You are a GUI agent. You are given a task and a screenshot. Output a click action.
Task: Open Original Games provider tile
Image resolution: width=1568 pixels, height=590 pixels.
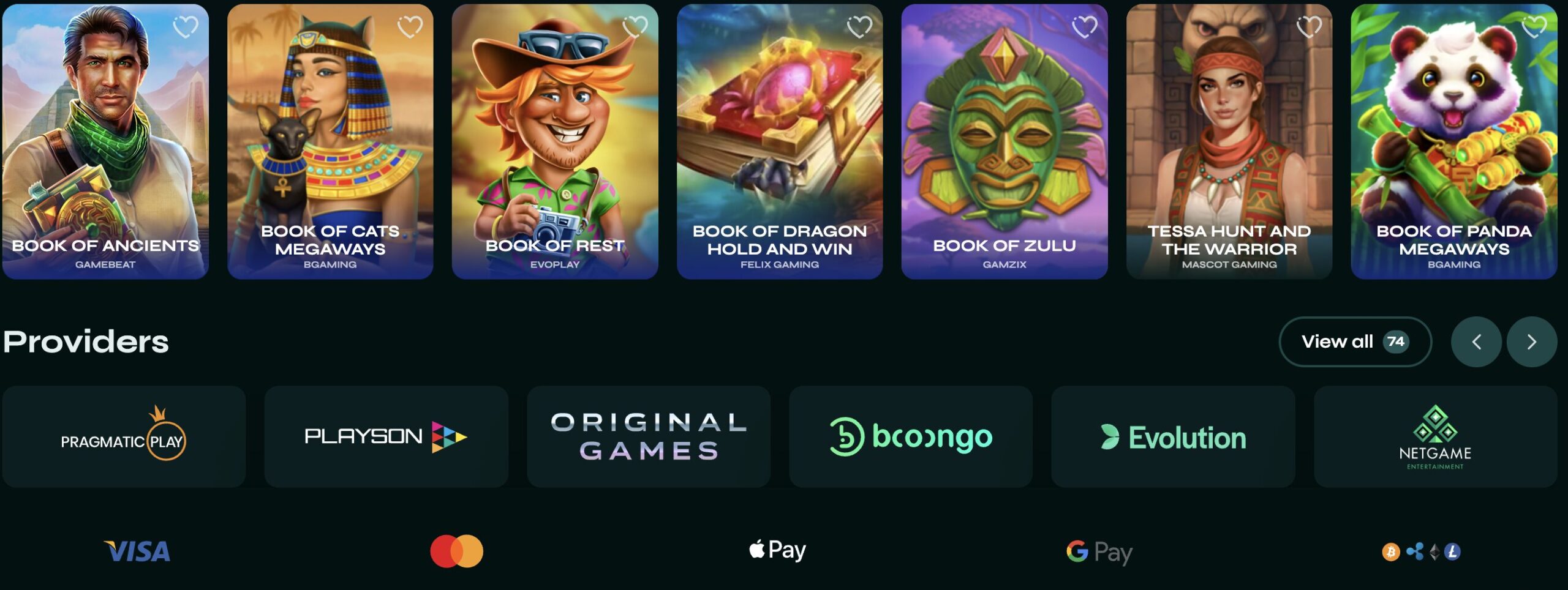click(x=649, y=436)
